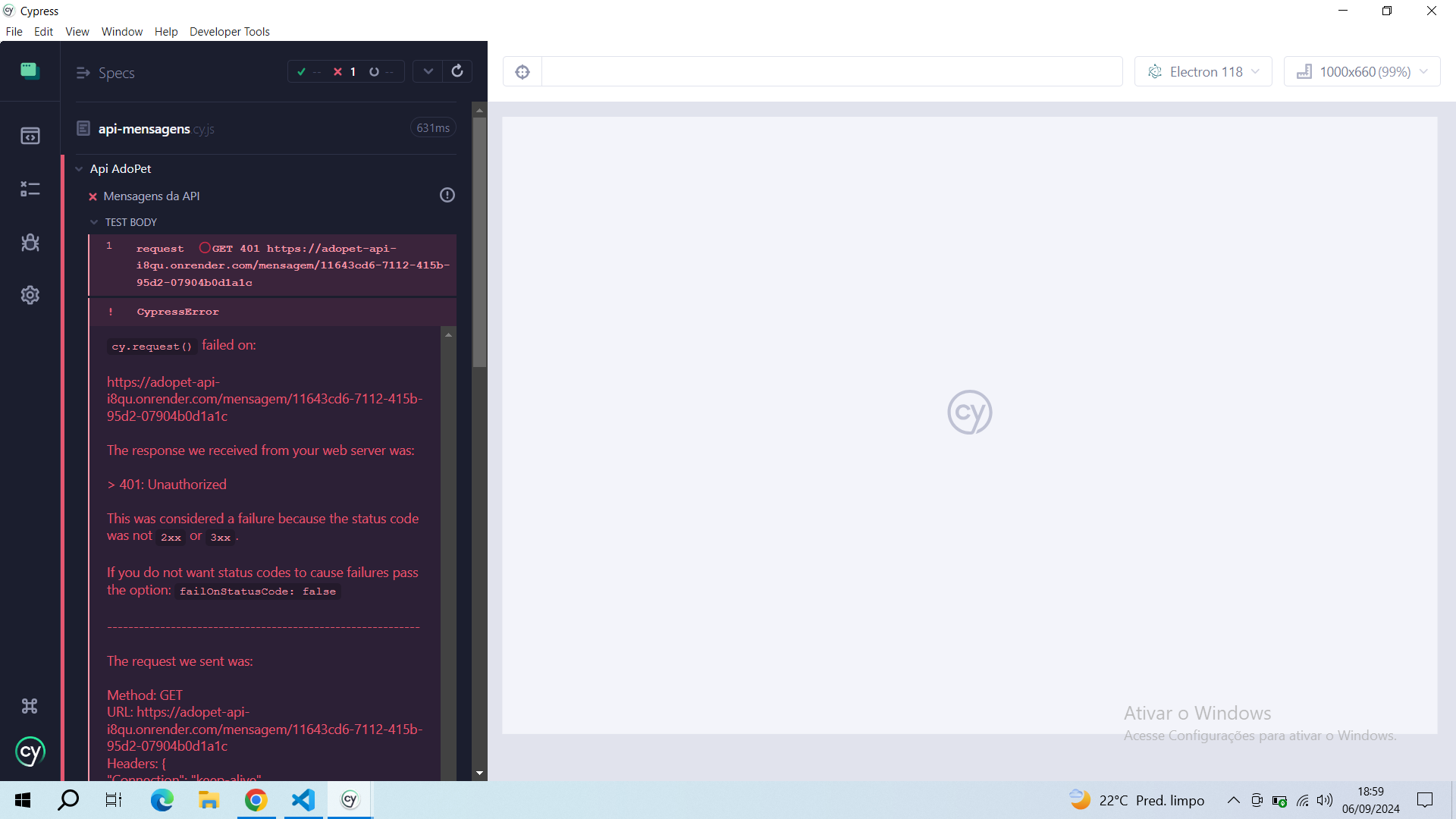Open the Electron 118 browser dropdown

point(1203,72)
